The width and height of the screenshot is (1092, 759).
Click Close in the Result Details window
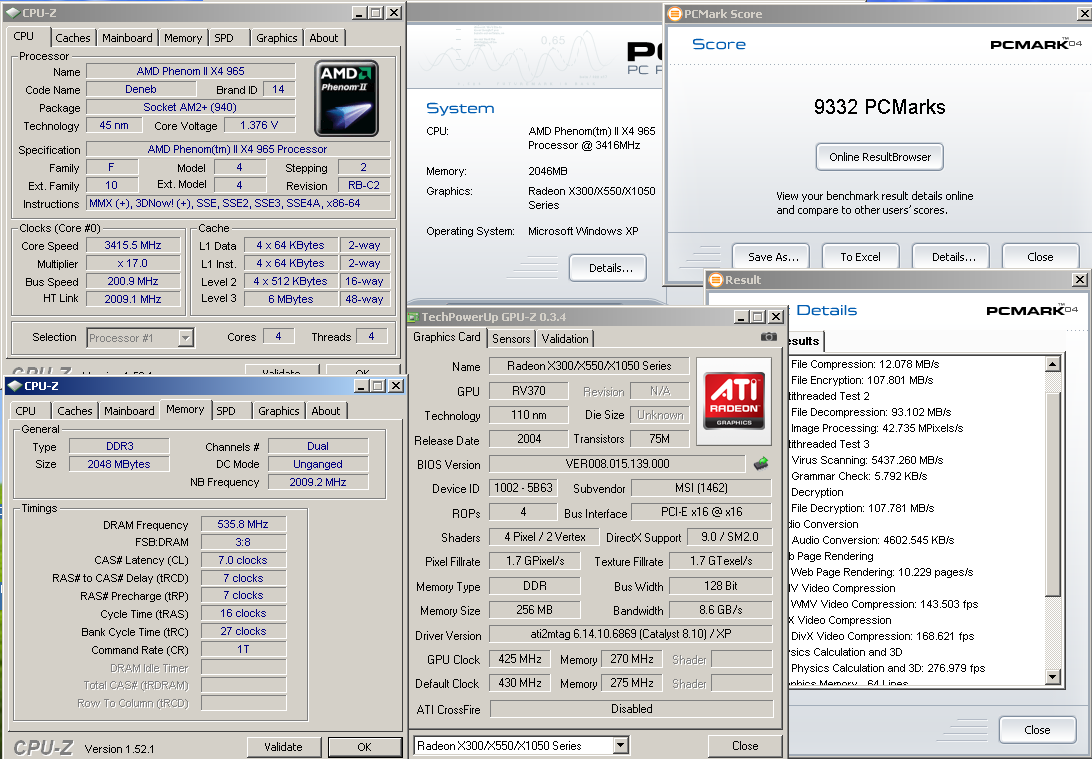pos(1037,730)
